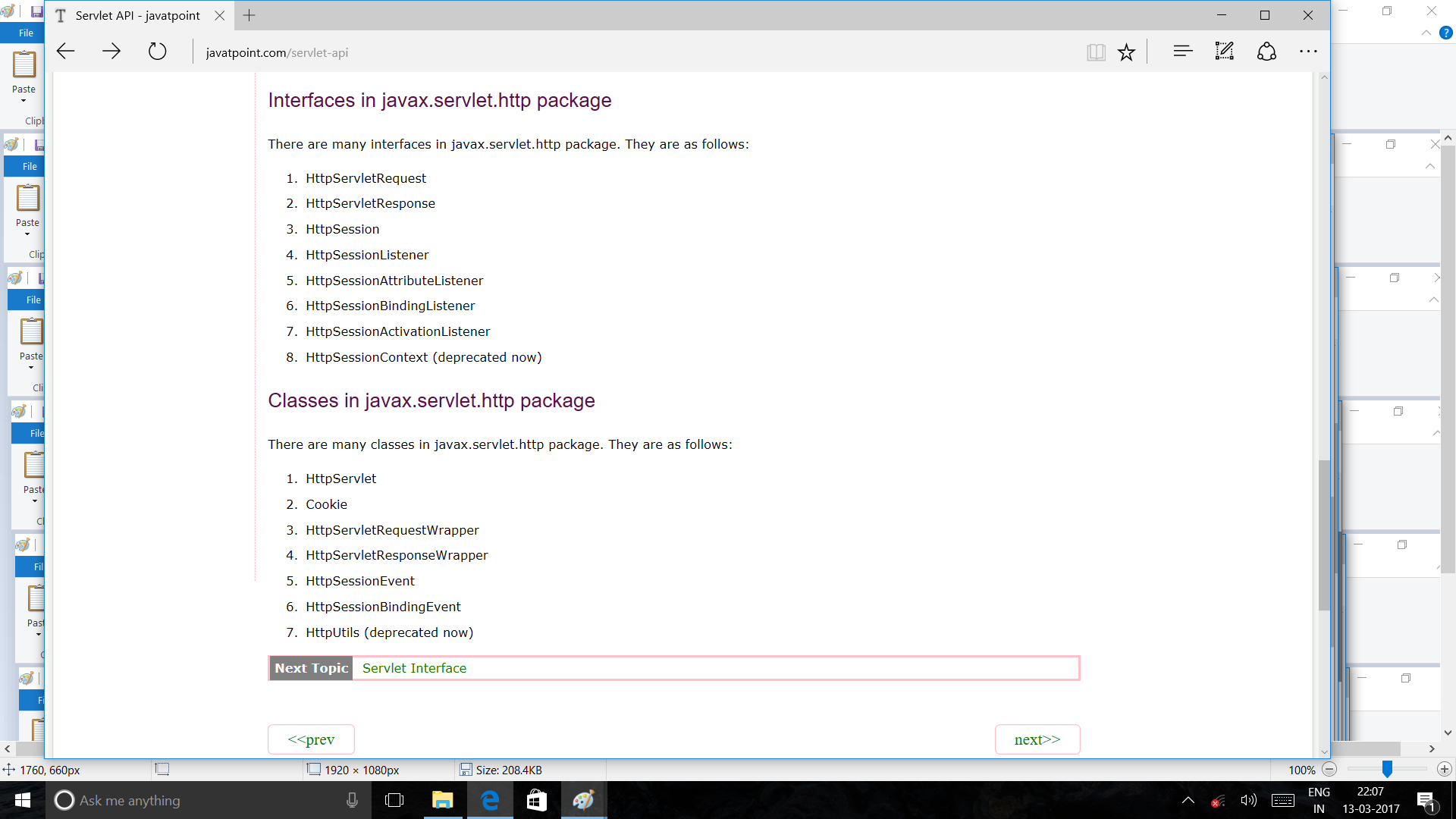Open the More actions ellipsis menu
This screenshot has width=1456, height=819.
pyautogui.click(x=1308, y=52)
